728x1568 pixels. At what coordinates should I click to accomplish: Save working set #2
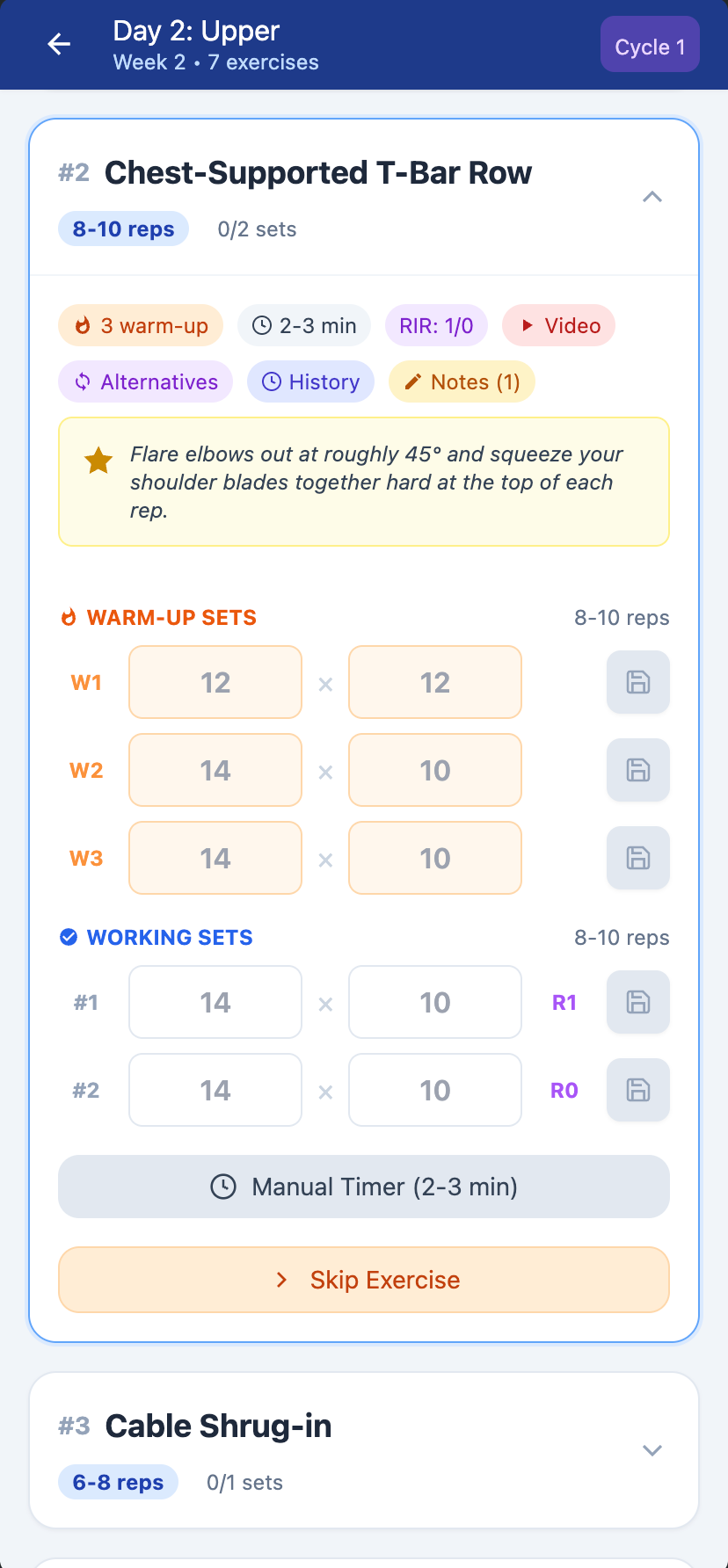coord(637,1090)
